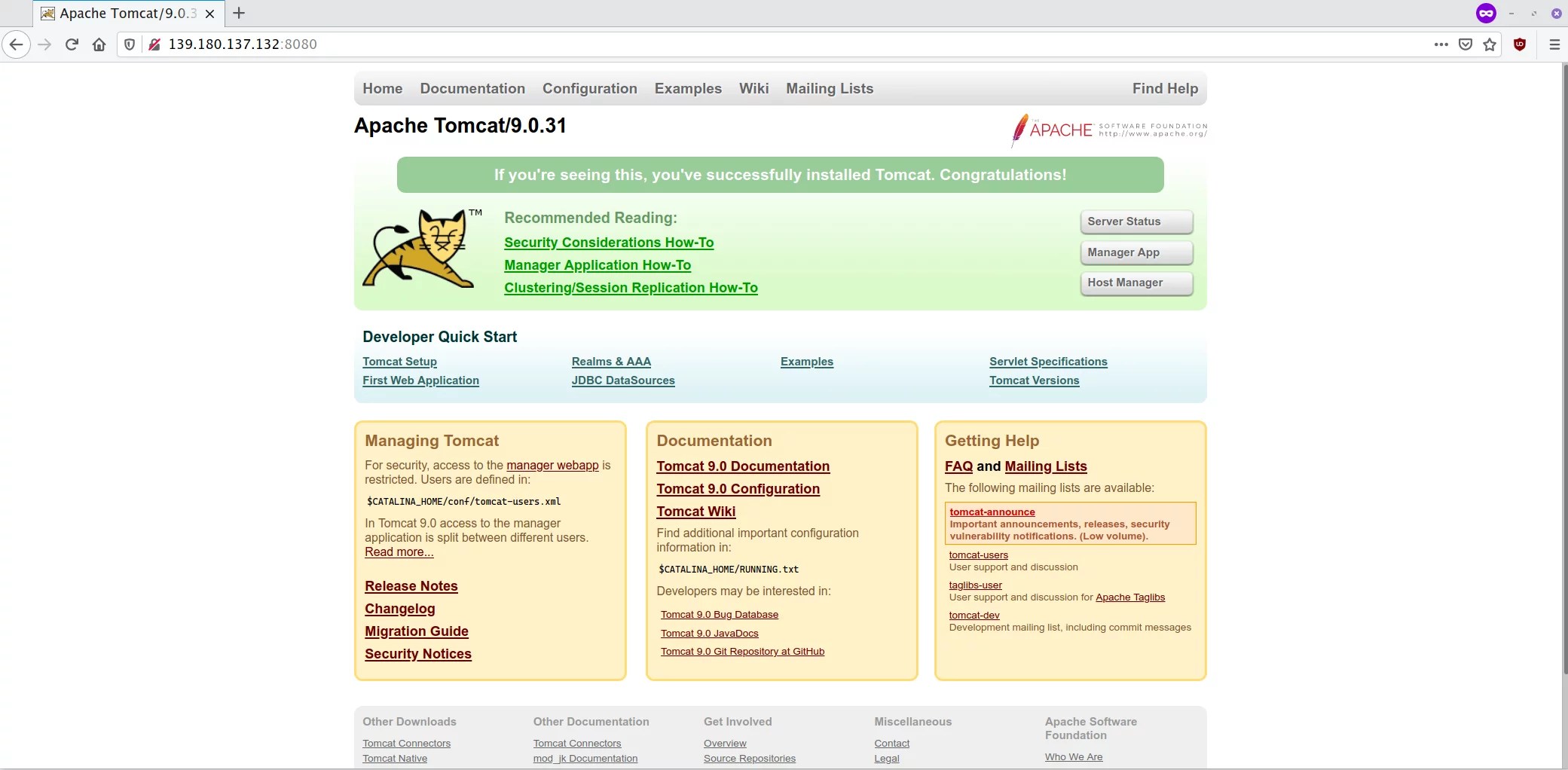Go back using the browser back arrow

pyautogui.click(x=16, y=44)
